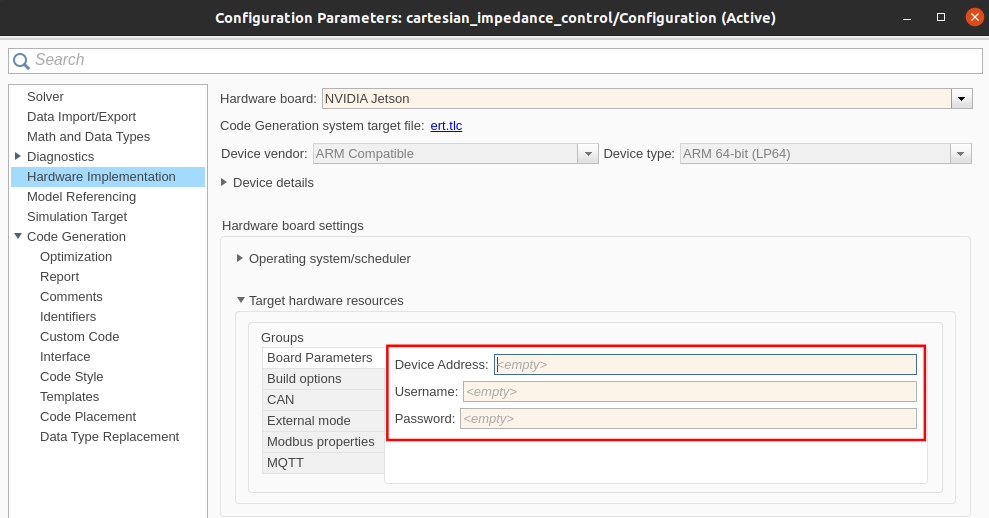Viewport: 989px width, 518px height.
Task: Collapse Target hardware resources section
Action: (240, 300)
